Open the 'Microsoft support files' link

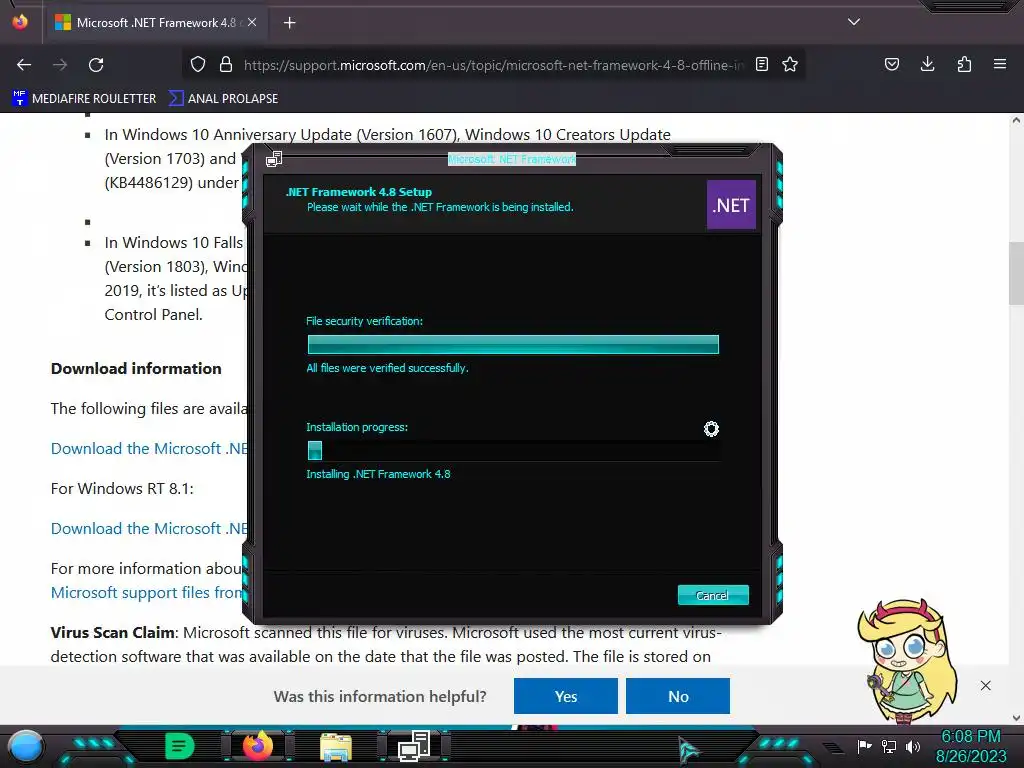147,592
